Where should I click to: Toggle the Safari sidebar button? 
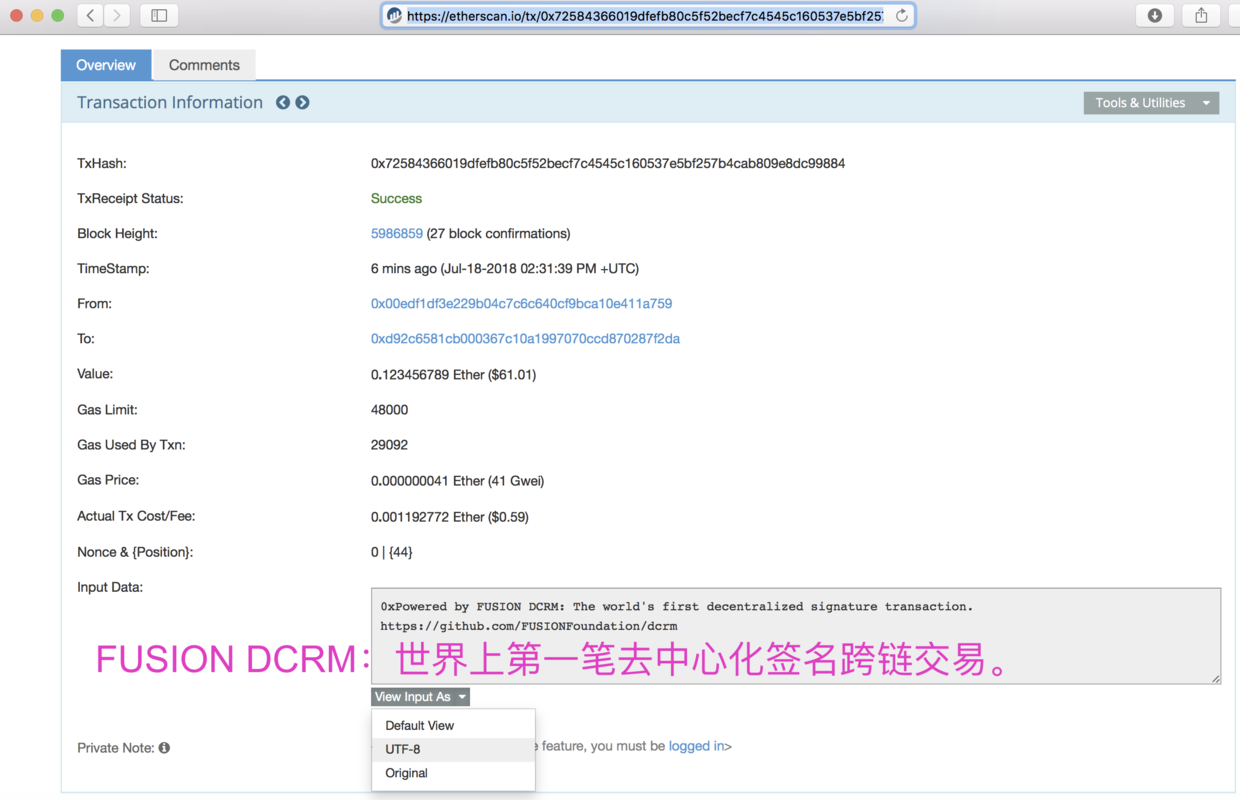(x=159, y=15)
